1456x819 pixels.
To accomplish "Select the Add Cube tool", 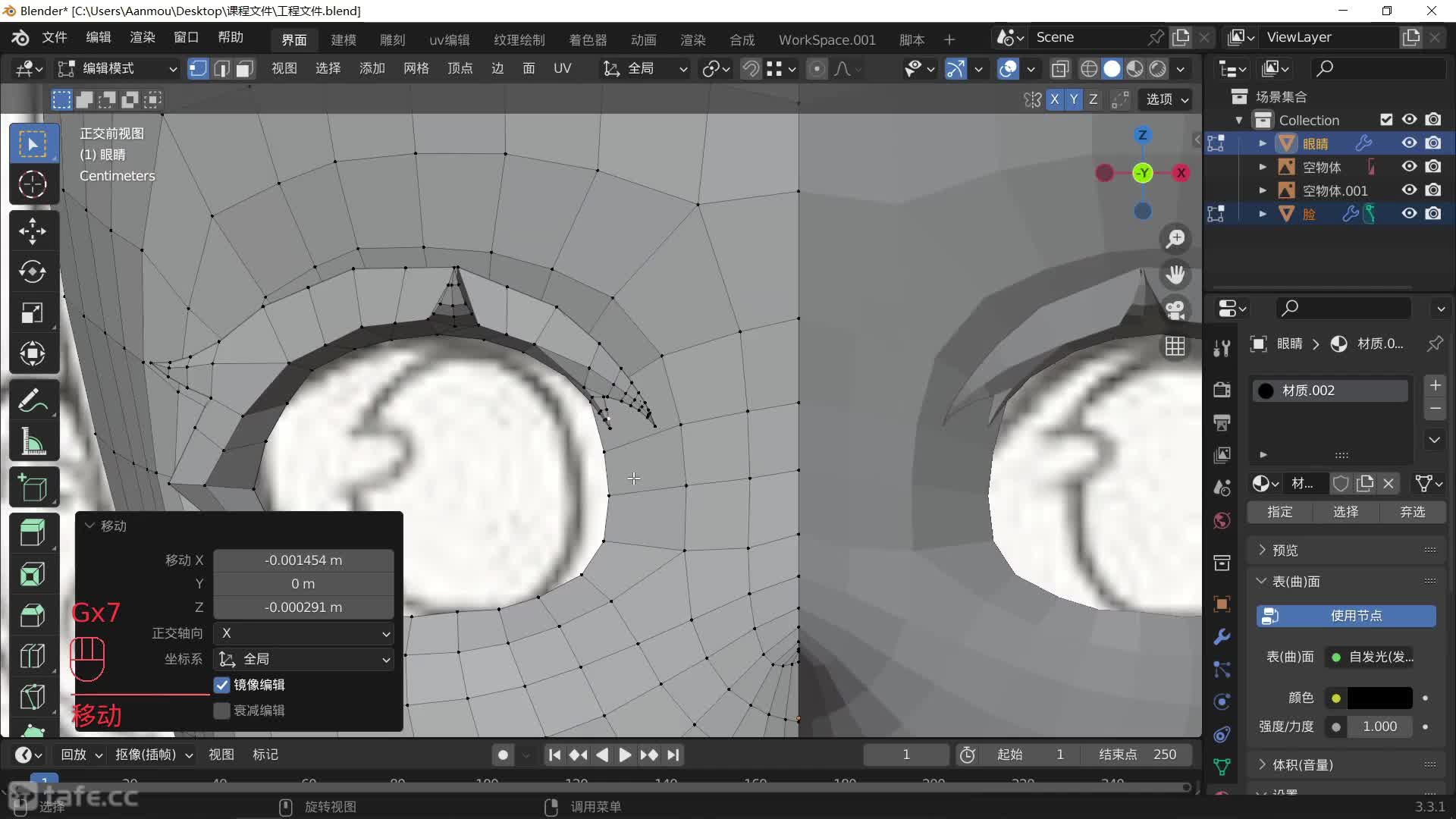I will pyautogui.click(x=33, y=488).
